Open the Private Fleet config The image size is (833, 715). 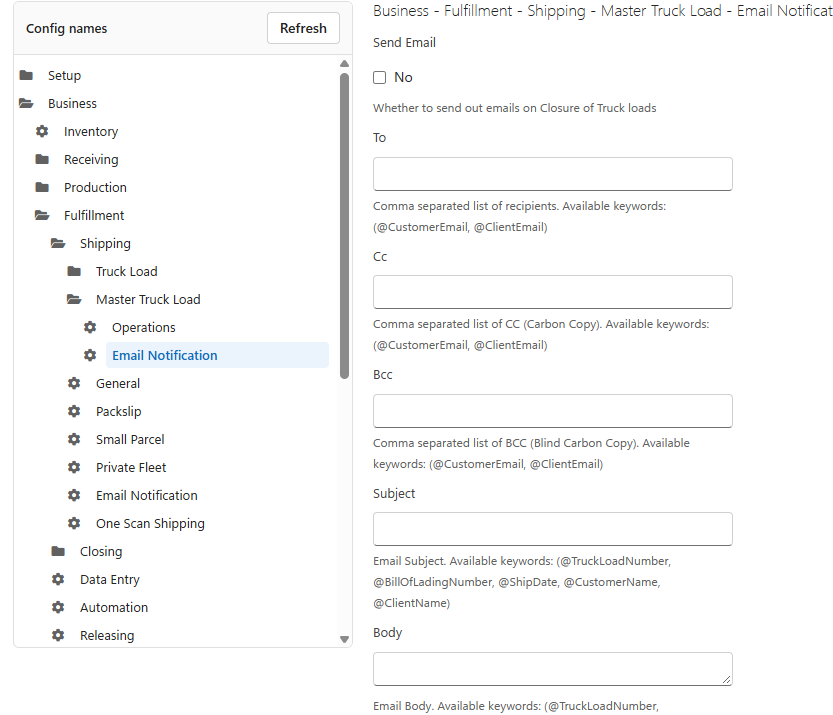pos(131,467)
